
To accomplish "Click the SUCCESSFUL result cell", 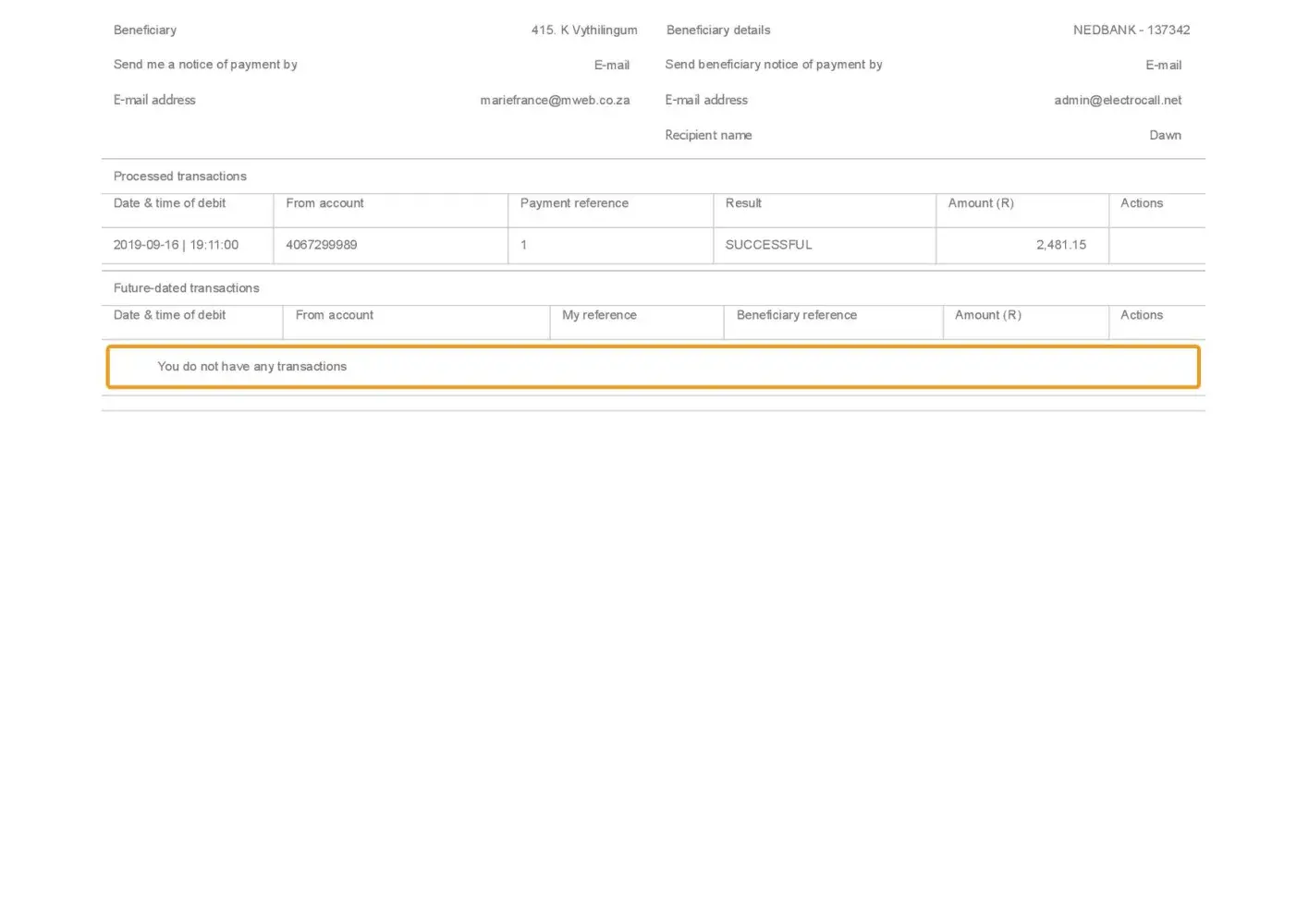I will [768, 245].
